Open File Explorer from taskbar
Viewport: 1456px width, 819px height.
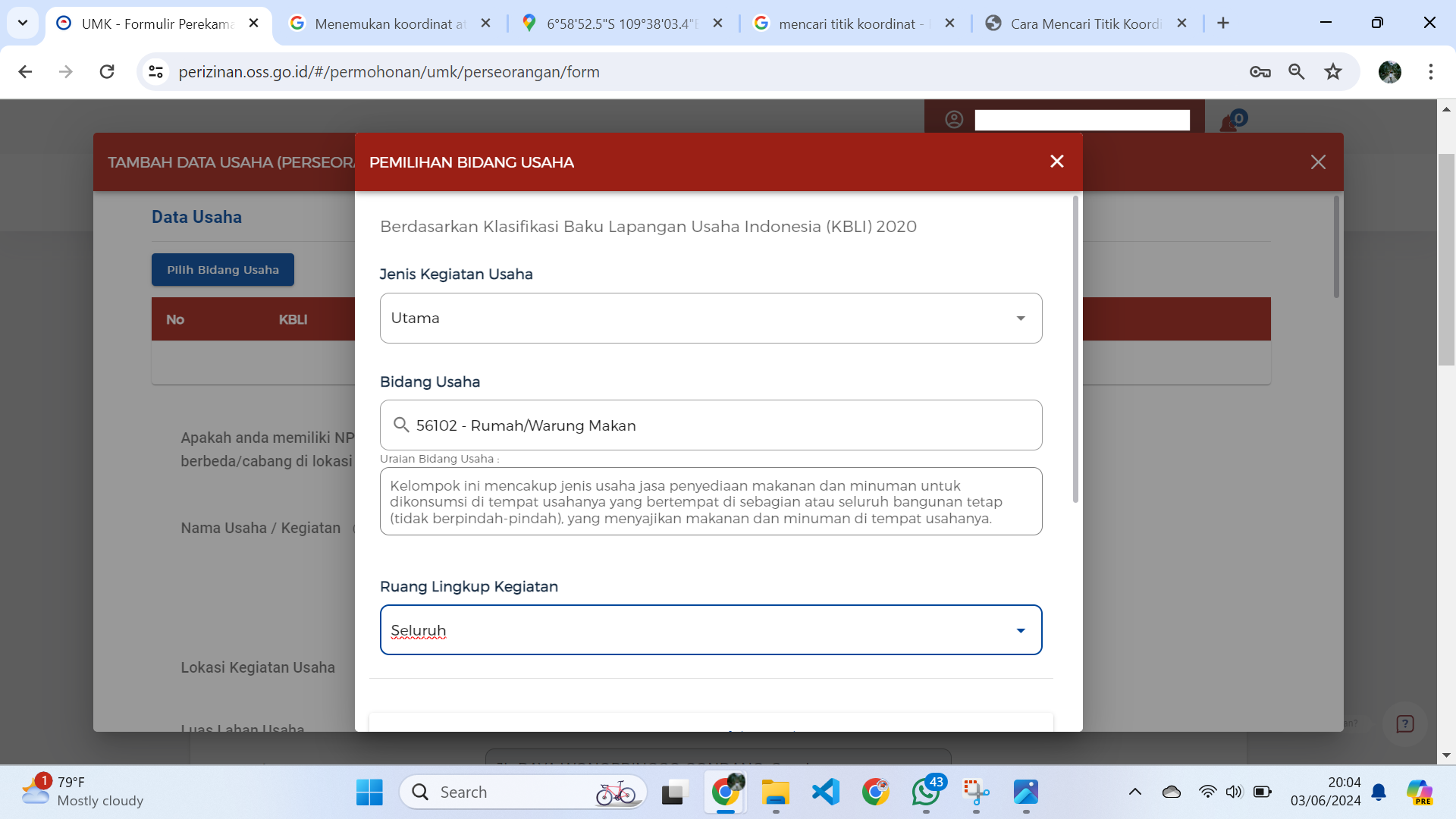point(775,792)
